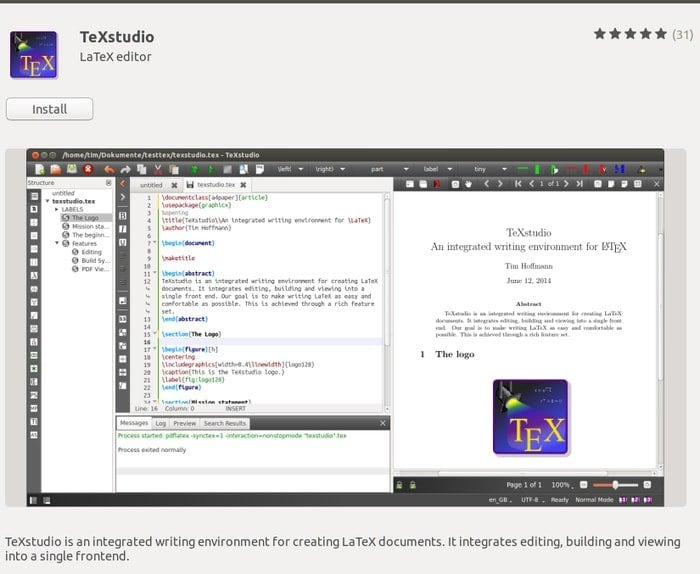Click the grey Stop compile square

(227, 169)
